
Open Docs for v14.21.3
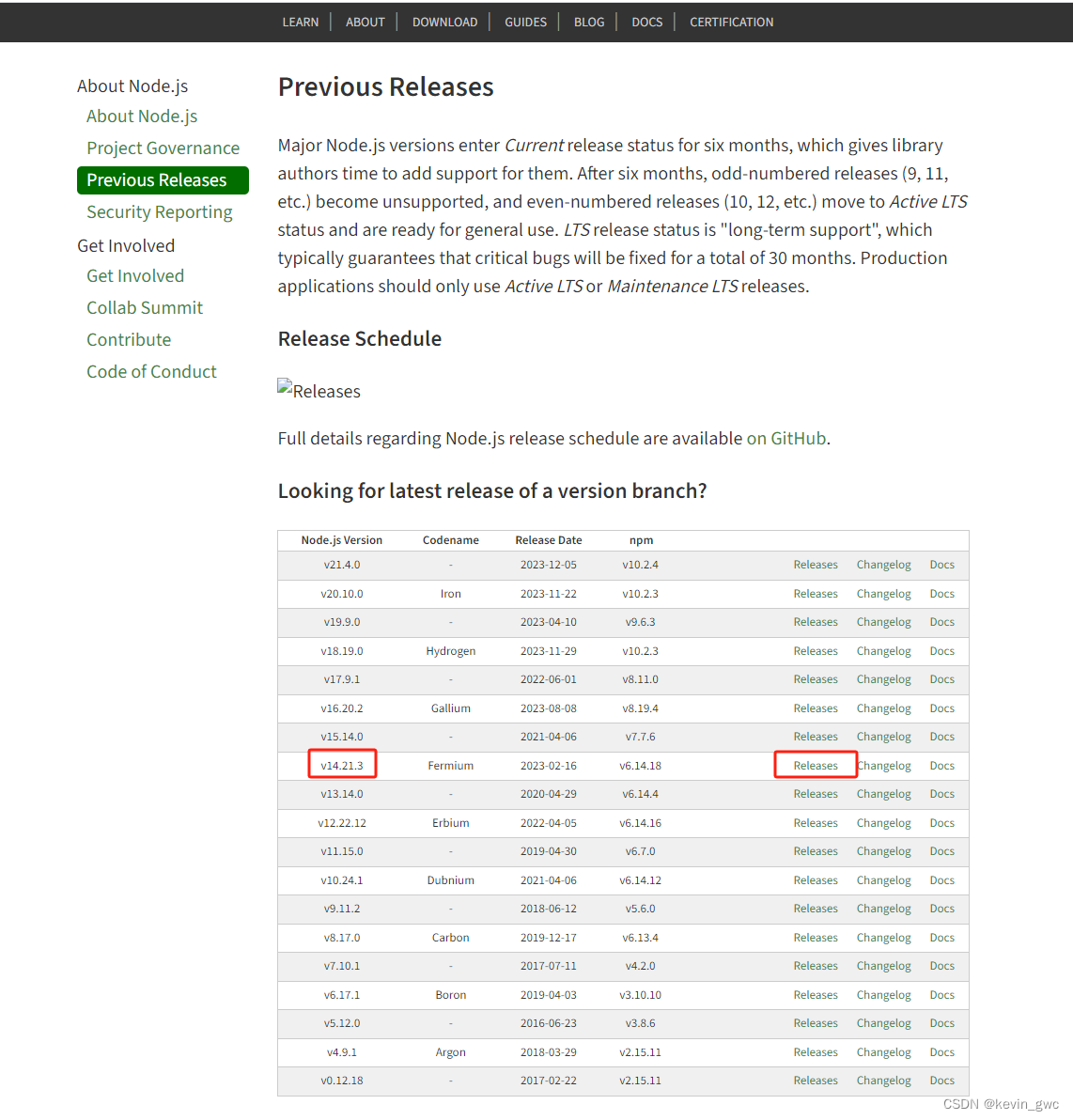point(941,766)
